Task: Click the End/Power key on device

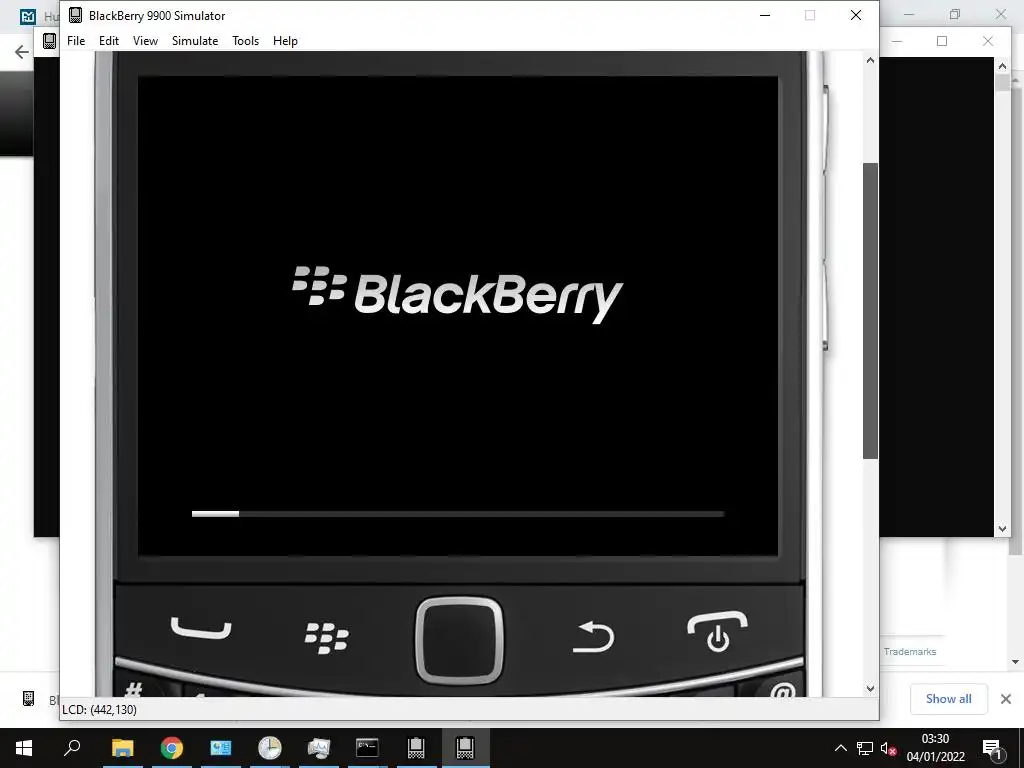Action: [x=717, y=631]
